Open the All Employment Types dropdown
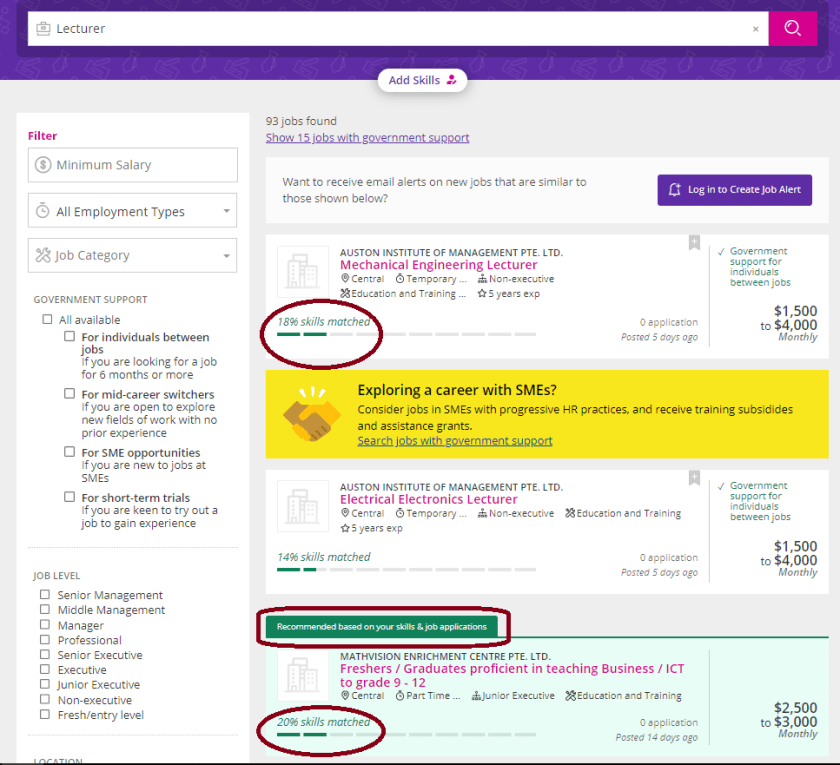Viewport: 840px width, 765px height. (132, 211)
